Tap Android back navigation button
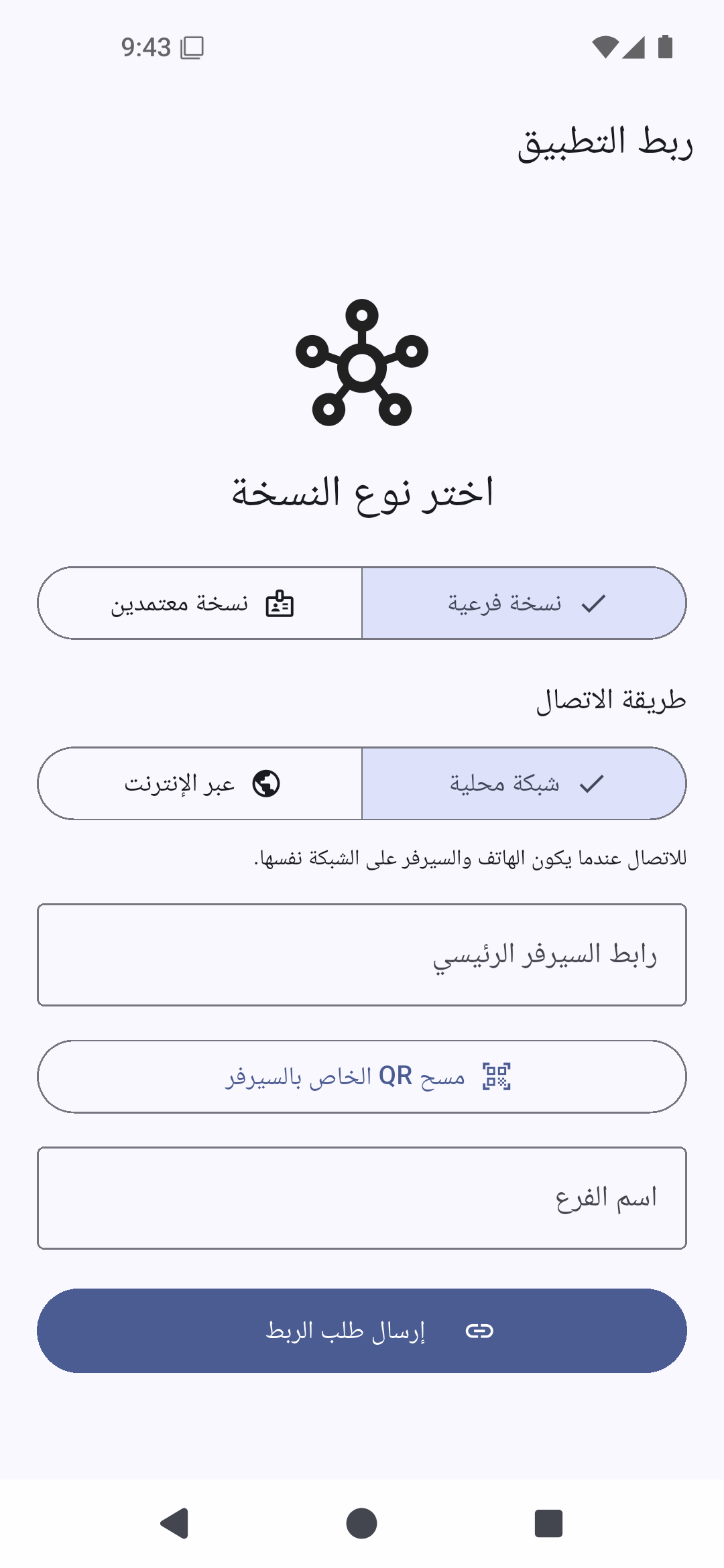 click(174, 1524)
